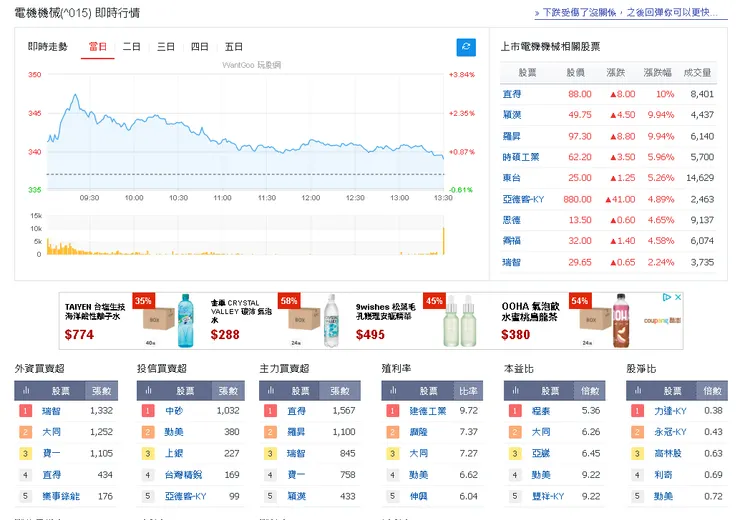Switch to the 二日 chart tab
Image resolution: width=740 pixels, height=520 pixels.
(x=132, y=47)
